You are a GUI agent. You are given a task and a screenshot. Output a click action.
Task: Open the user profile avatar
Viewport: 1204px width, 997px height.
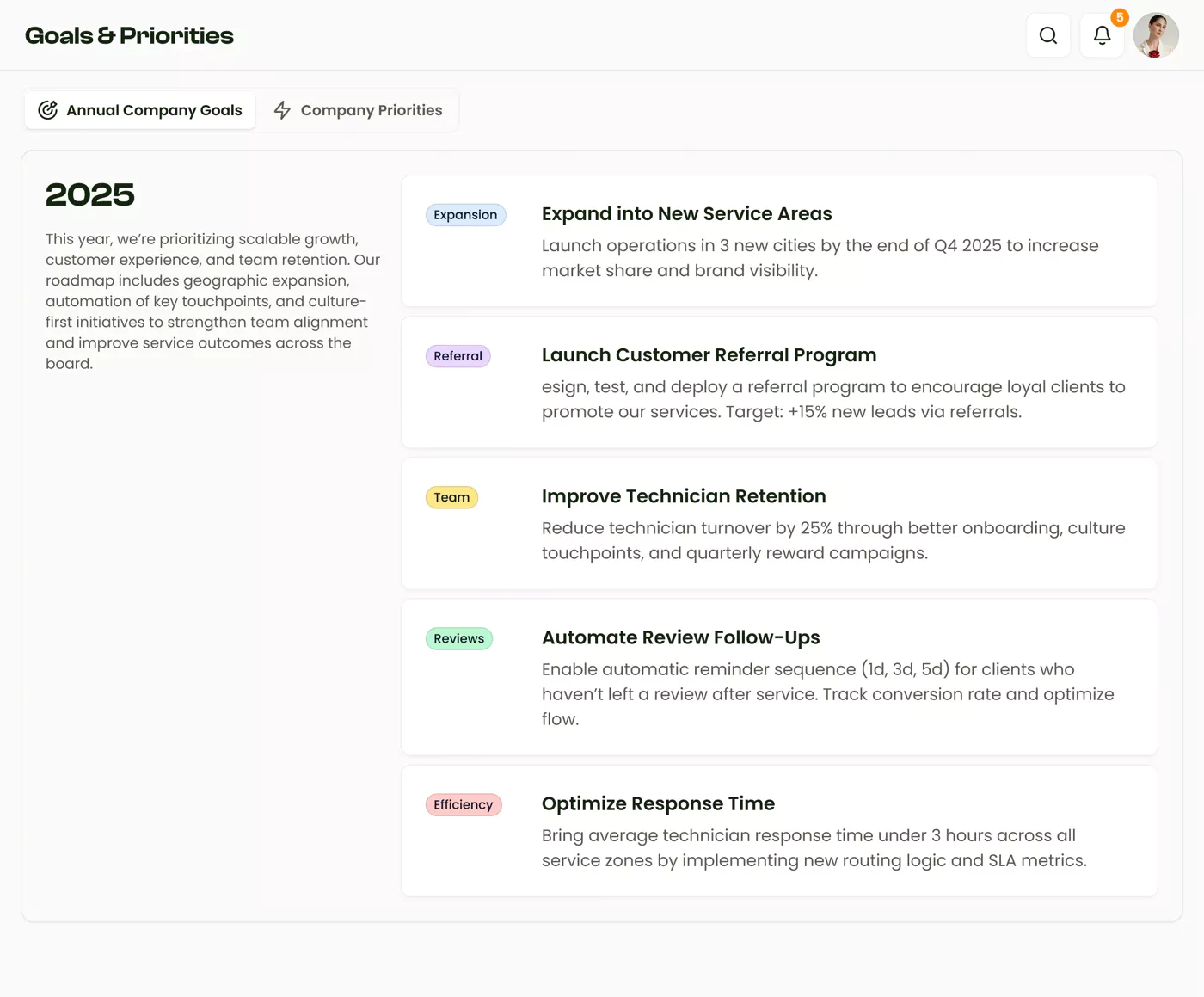[x=1156, y=35]
